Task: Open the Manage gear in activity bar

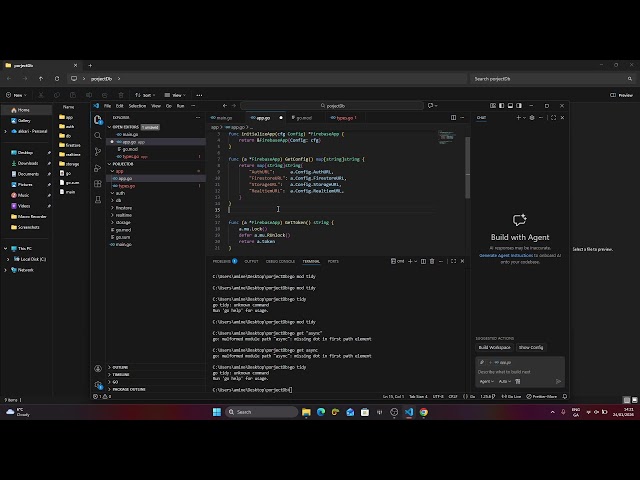Action: 98,384
